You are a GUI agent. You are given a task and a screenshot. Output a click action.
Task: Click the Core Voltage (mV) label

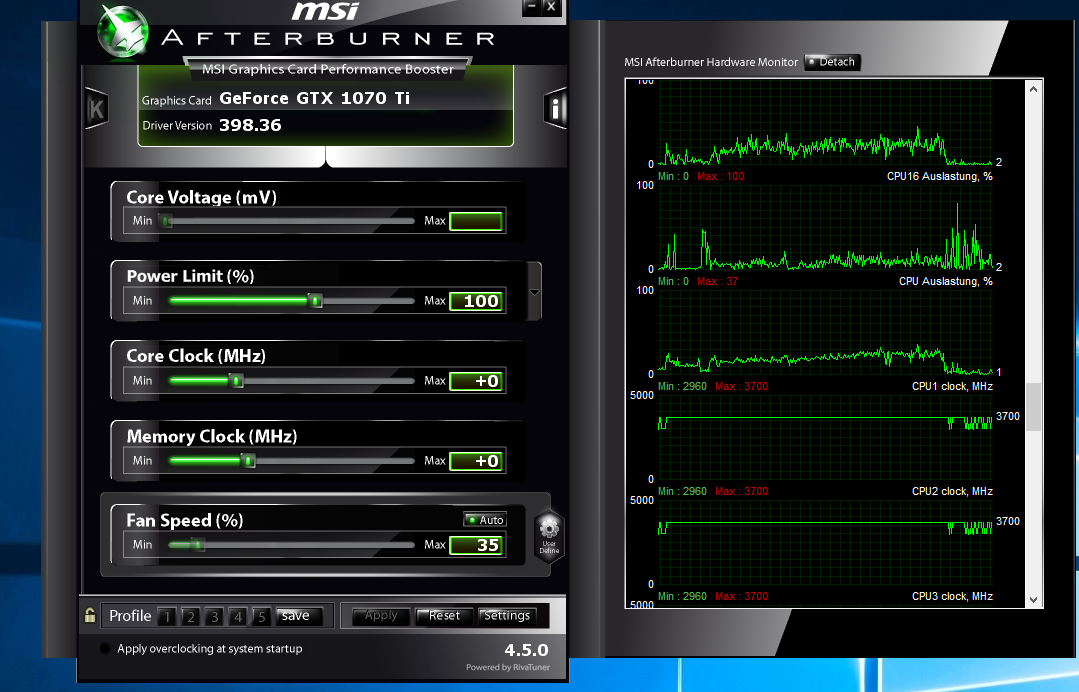pos(202,197)
